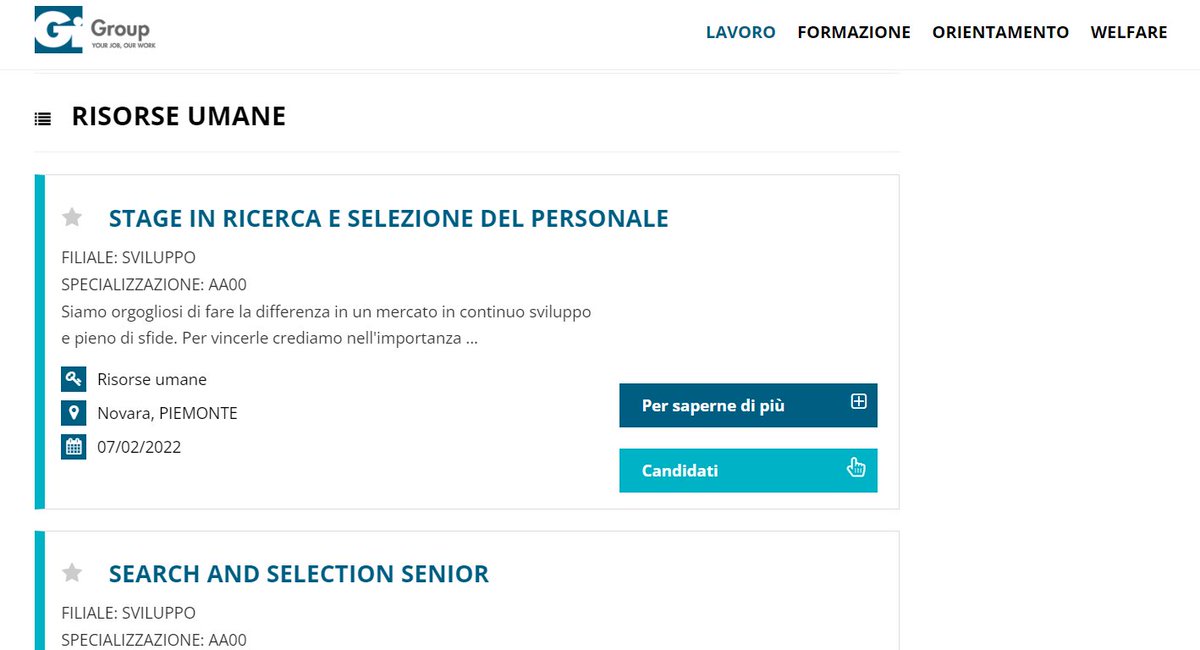The height and width of the screenshot is (650, 1200).
Task: Expand details with Per saperne di più
Action: (748, 405)
